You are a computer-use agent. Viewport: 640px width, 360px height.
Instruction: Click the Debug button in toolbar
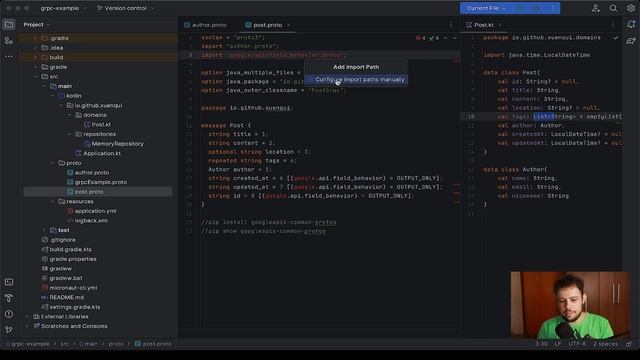[536, 8]
